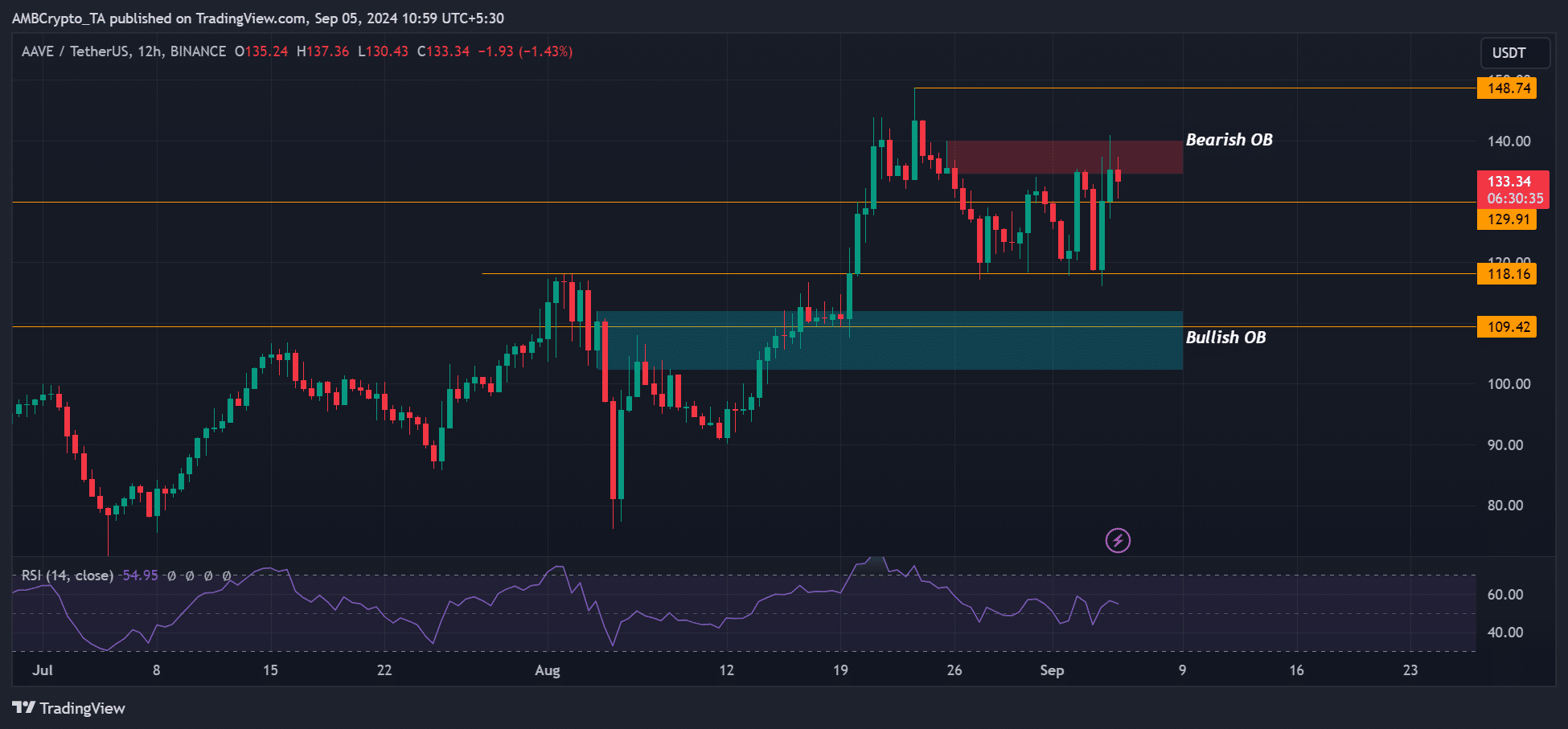Click the 90.00 price axis label
1568x729 pixels.
tap(1505, 445)
